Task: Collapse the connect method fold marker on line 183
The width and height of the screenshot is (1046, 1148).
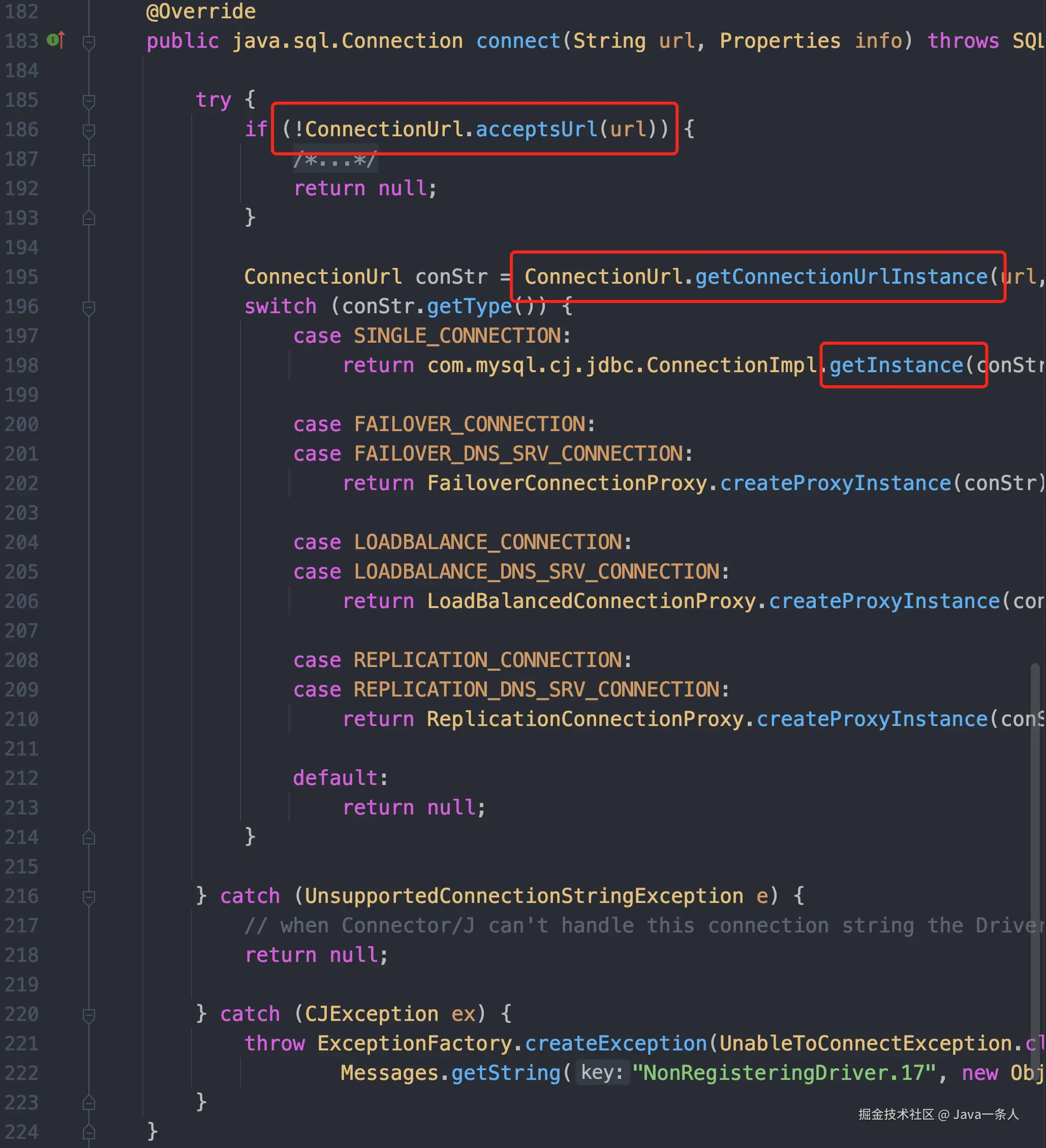Action: [x=89, y=42]
